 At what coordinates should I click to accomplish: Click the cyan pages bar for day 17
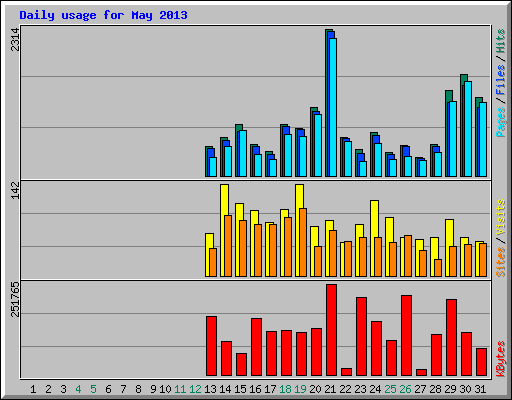[273, 168]
